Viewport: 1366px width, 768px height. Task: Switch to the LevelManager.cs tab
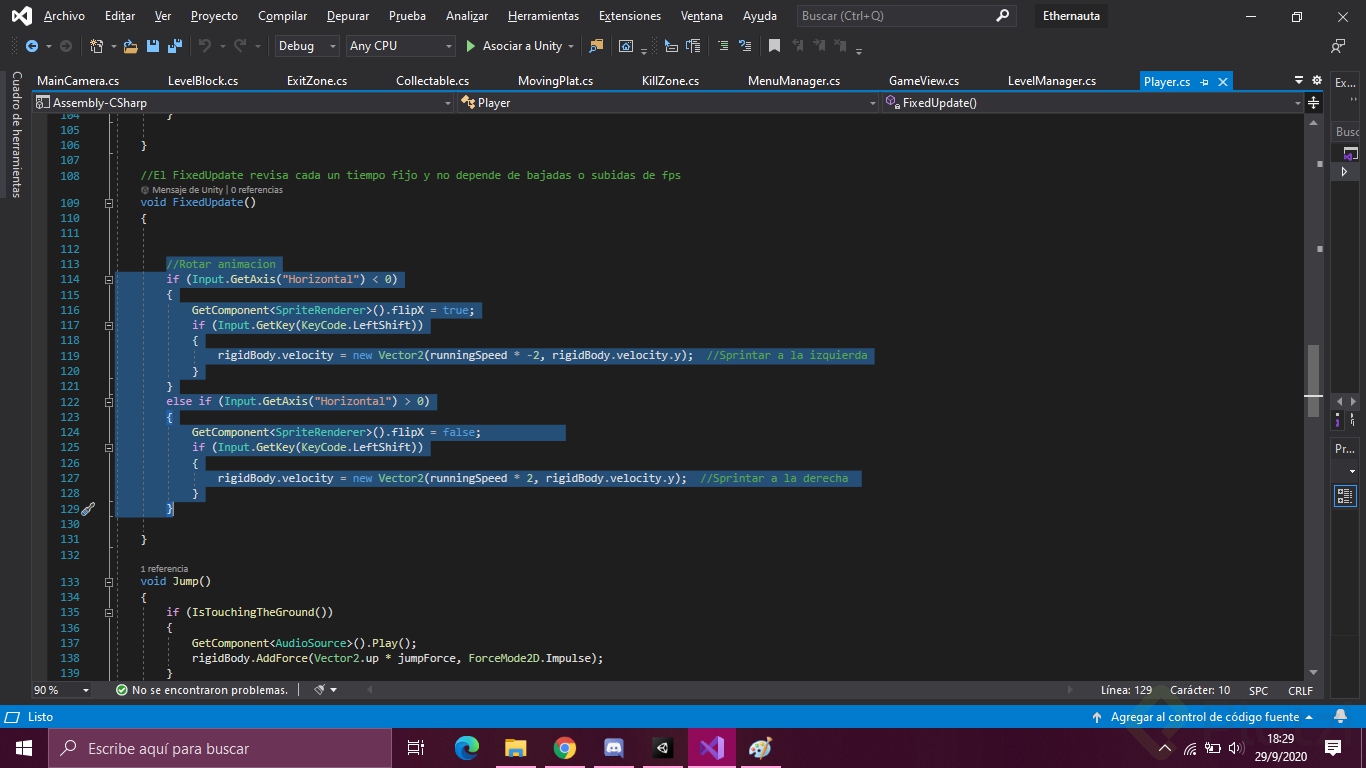pyautogui.click(x=1051, y=81)
